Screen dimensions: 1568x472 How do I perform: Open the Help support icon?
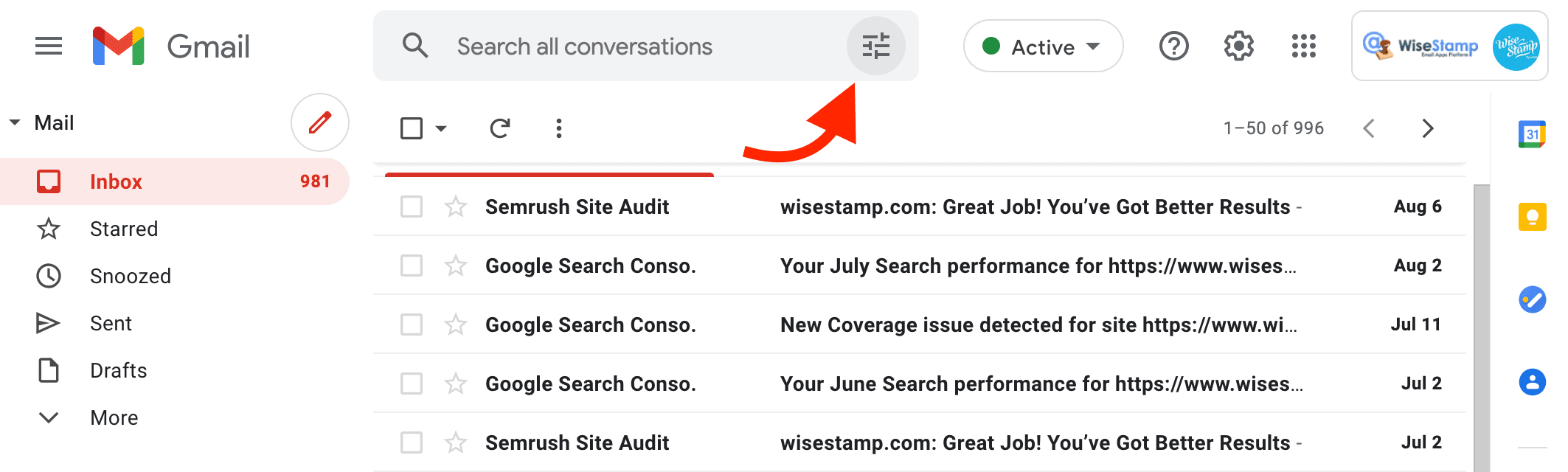(x=1173, y=46)
